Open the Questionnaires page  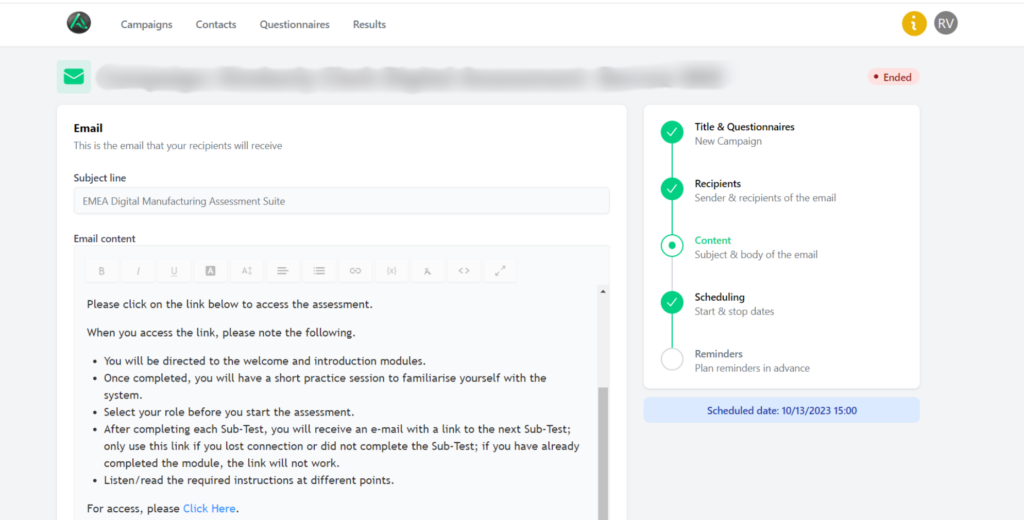[294, 24]
